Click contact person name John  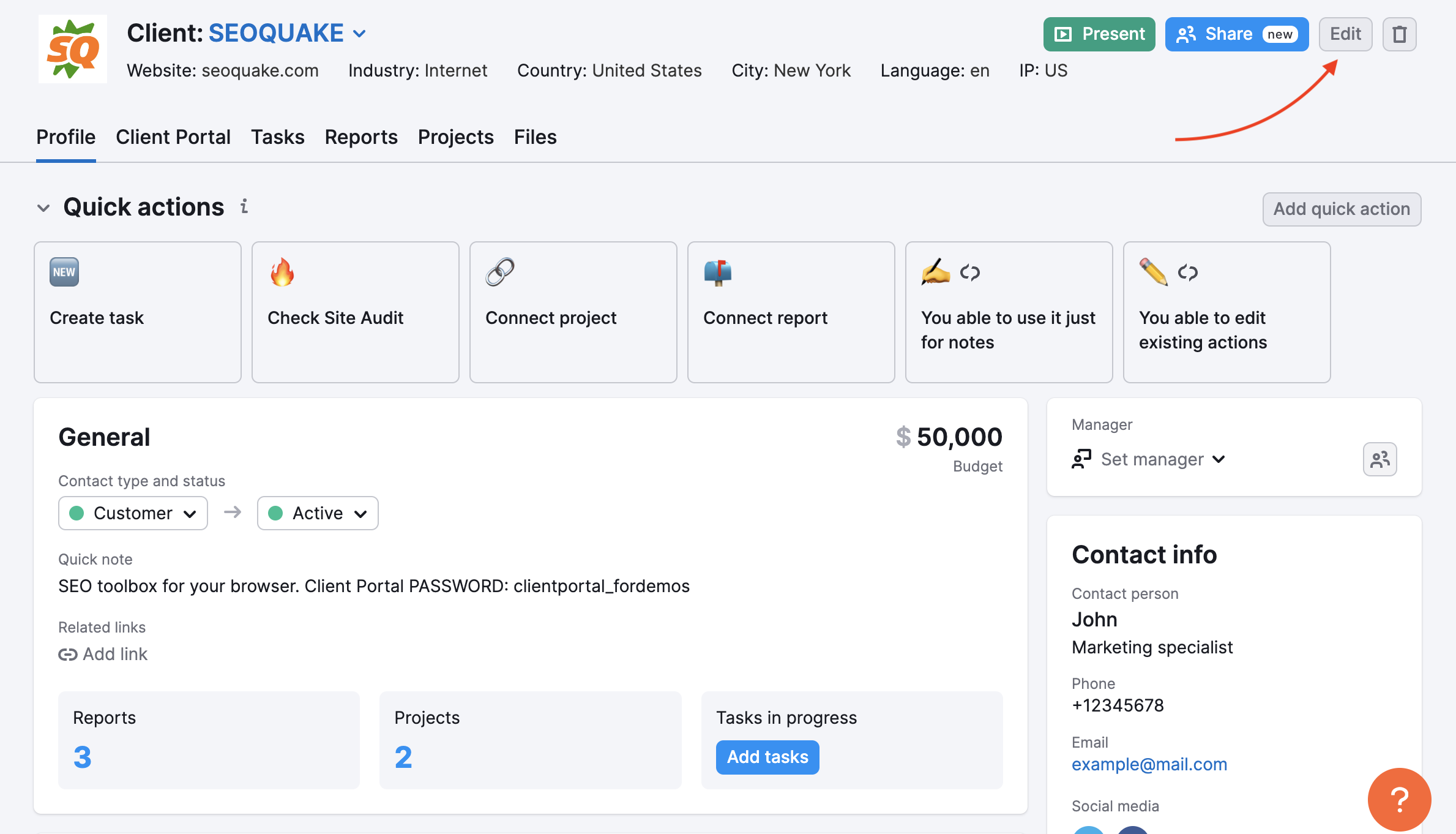(1094, 620)
